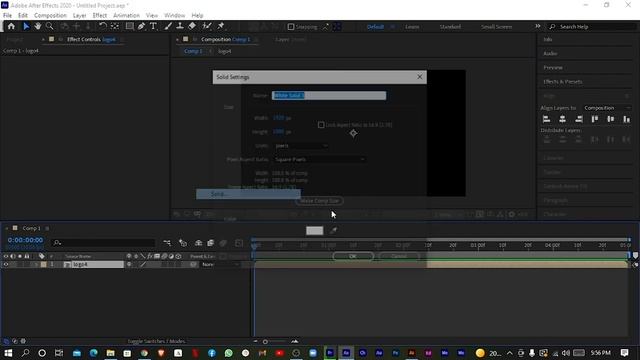Toggle the Lock column header in timeline
The width and height of the screenshot is (640, 360).
(x=27, y=256)
